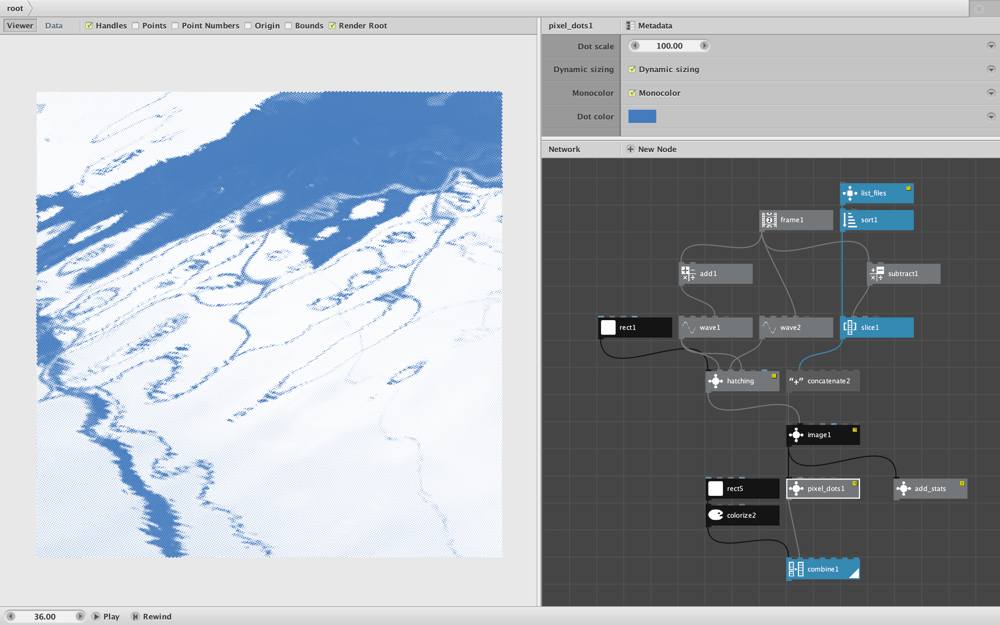The image size is (1000, 625).
Task: Select the concatenate2 node icon
Action: (796, 381)
